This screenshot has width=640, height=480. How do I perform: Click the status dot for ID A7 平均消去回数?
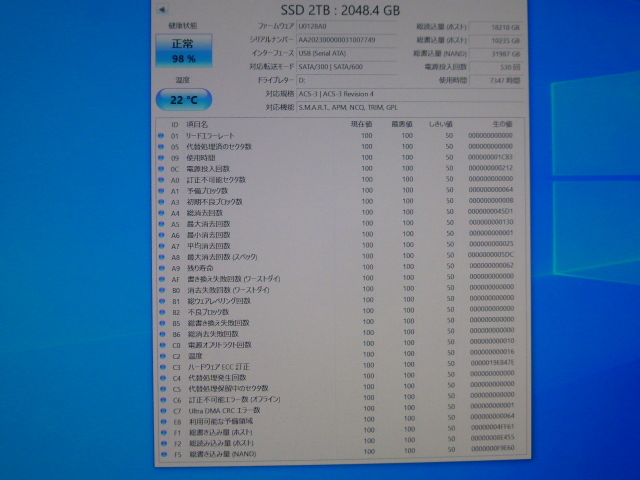coord(162,246)
